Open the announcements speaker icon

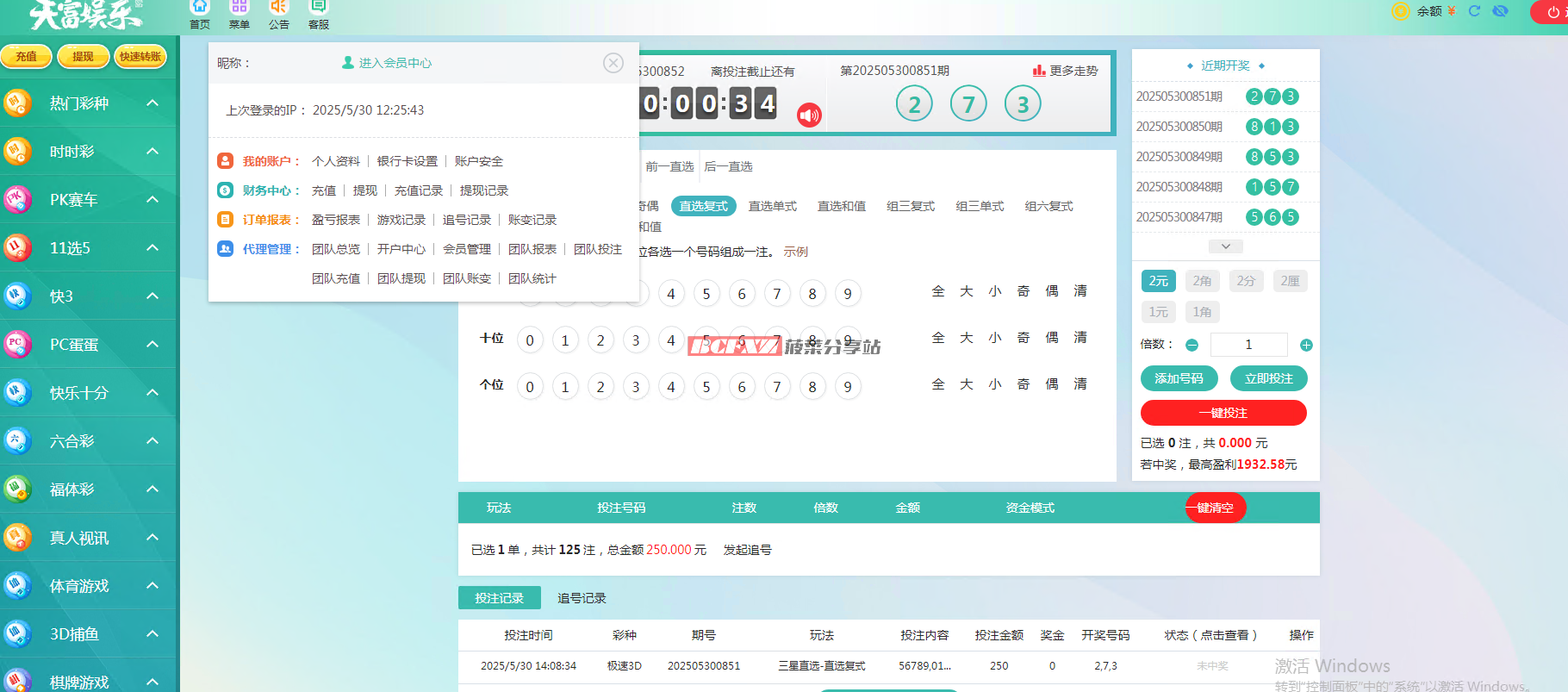(x=278, y=9)
